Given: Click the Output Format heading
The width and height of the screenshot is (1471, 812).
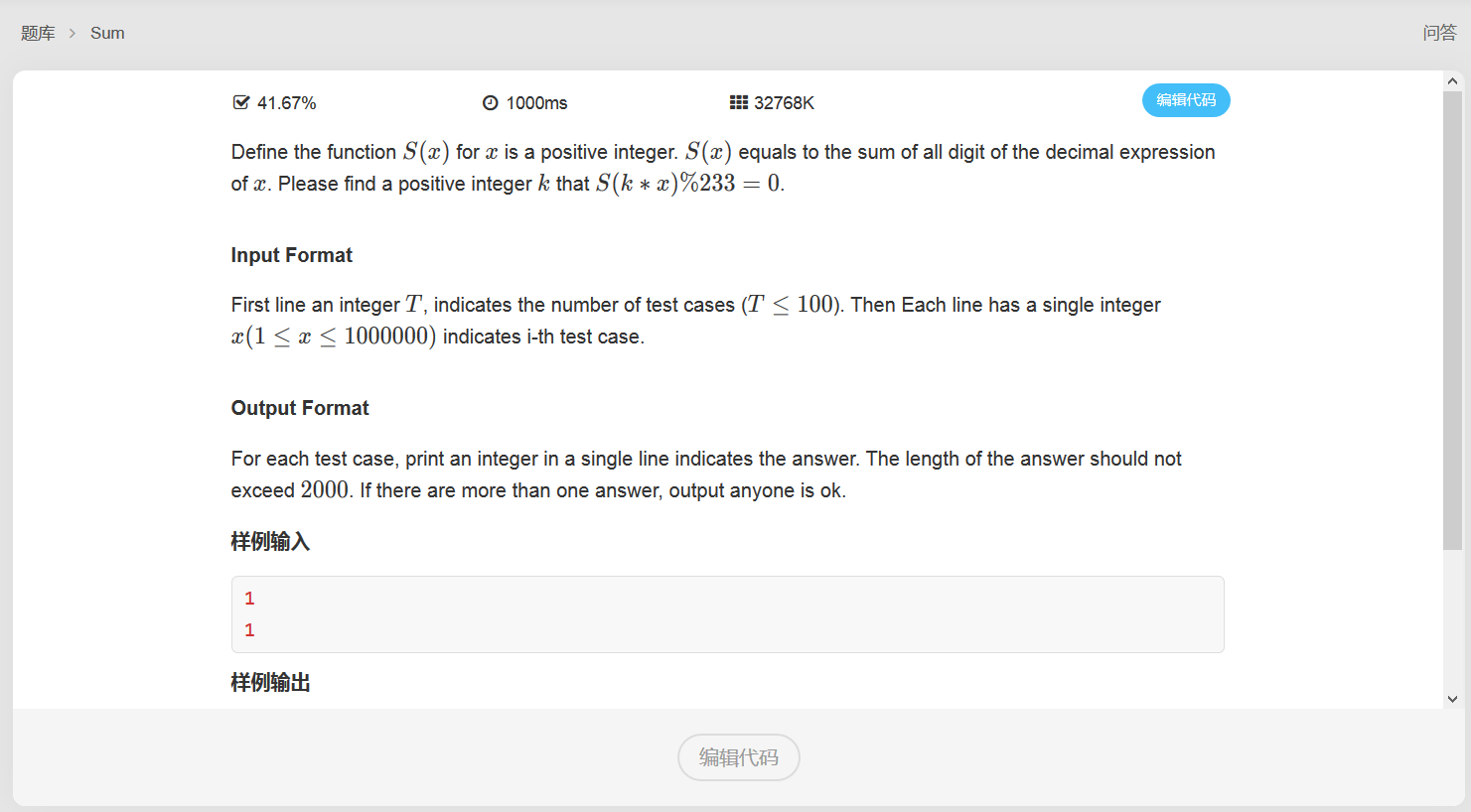Looking at the screenshot, I should (300, 408).
